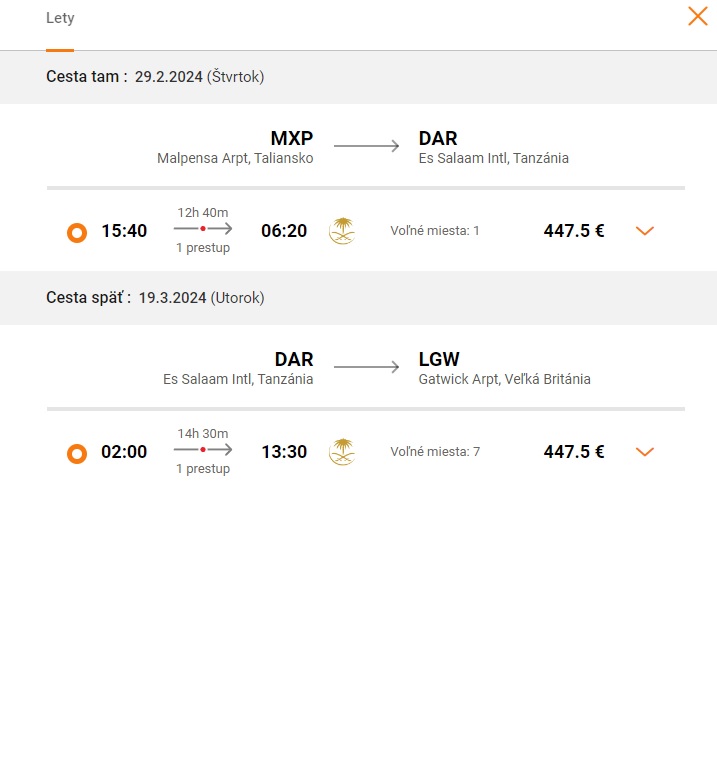This screenshot has width=717, height=764.
Task: Click the LGW Gatwick airport code
Action: click(439, 360)
